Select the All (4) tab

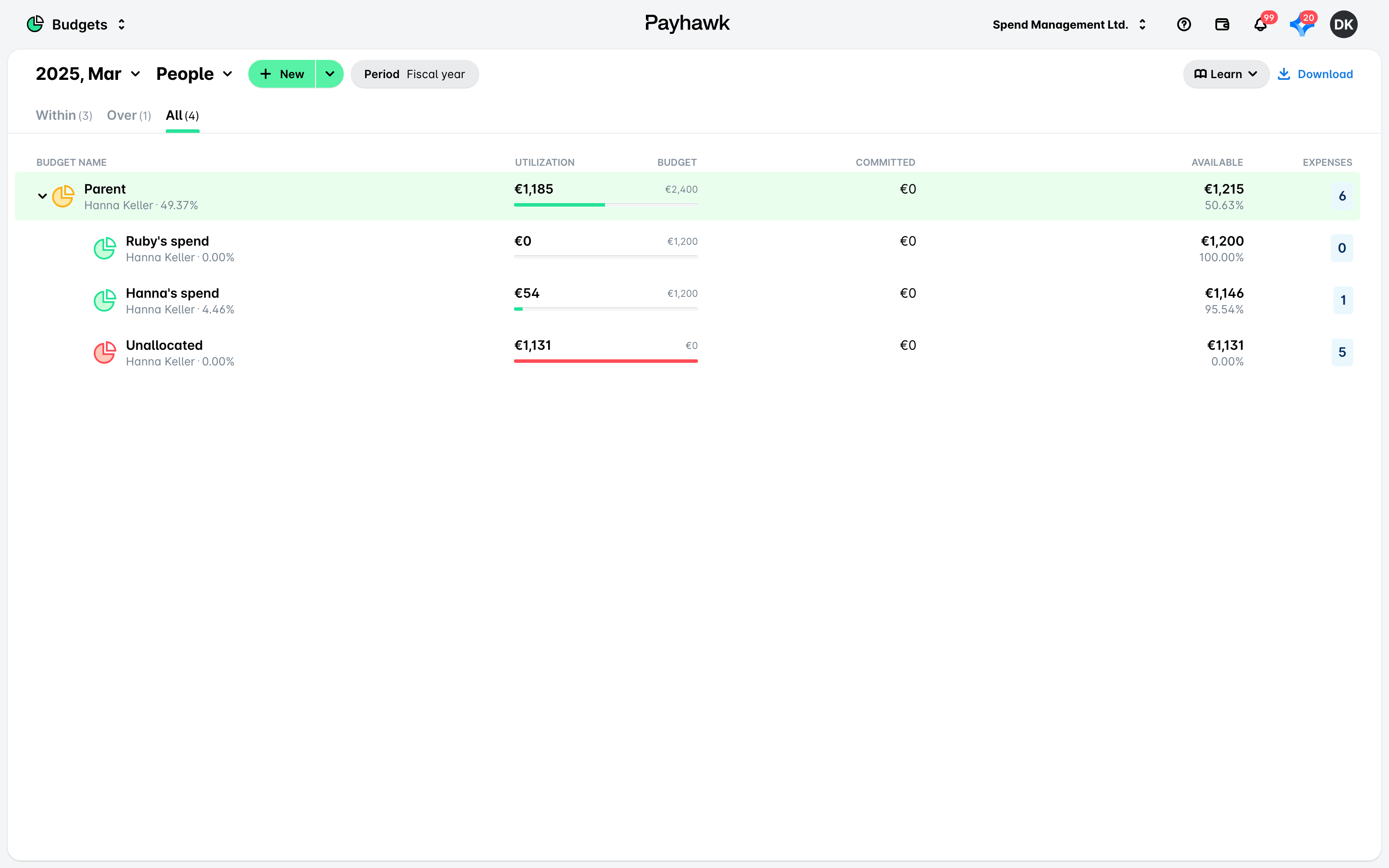click(182, 115)
